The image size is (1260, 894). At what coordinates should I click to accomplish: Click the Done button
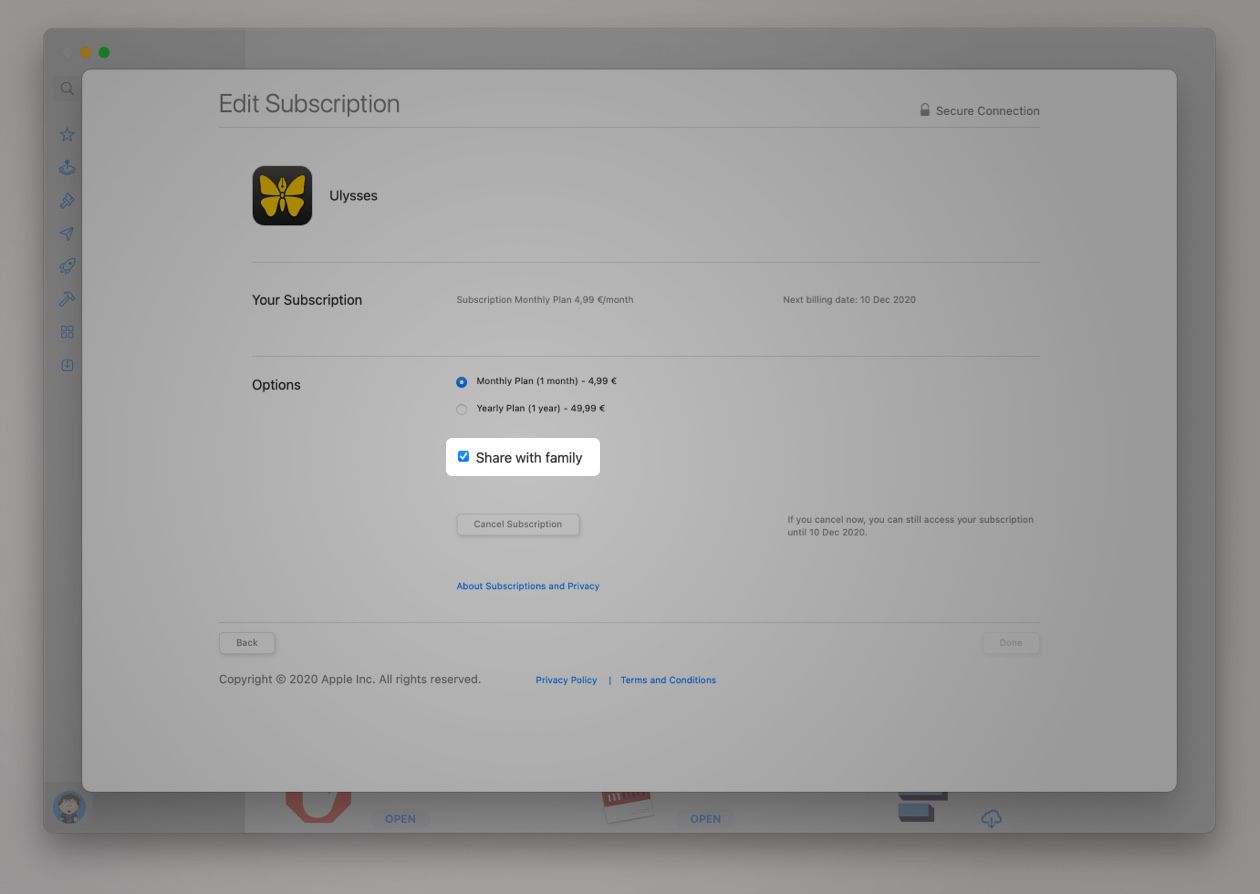[x=1011, y=643]
